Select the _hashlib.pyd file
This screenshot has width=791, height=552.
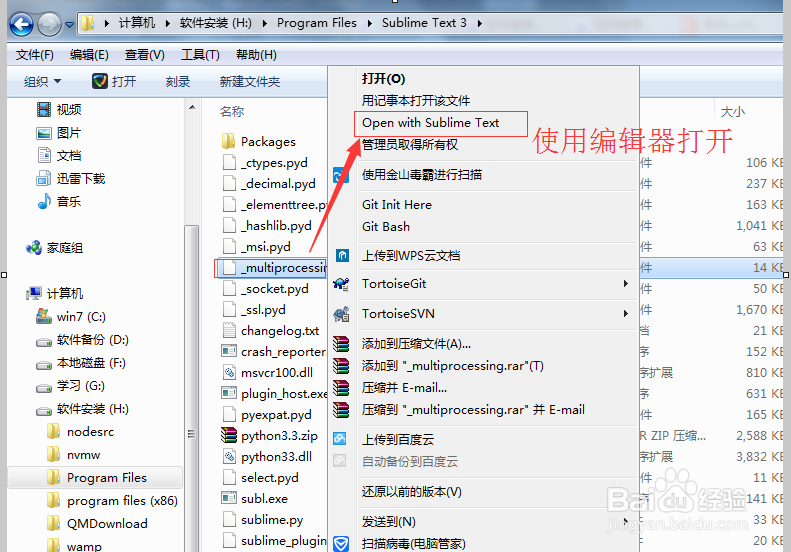click(266, 226)
